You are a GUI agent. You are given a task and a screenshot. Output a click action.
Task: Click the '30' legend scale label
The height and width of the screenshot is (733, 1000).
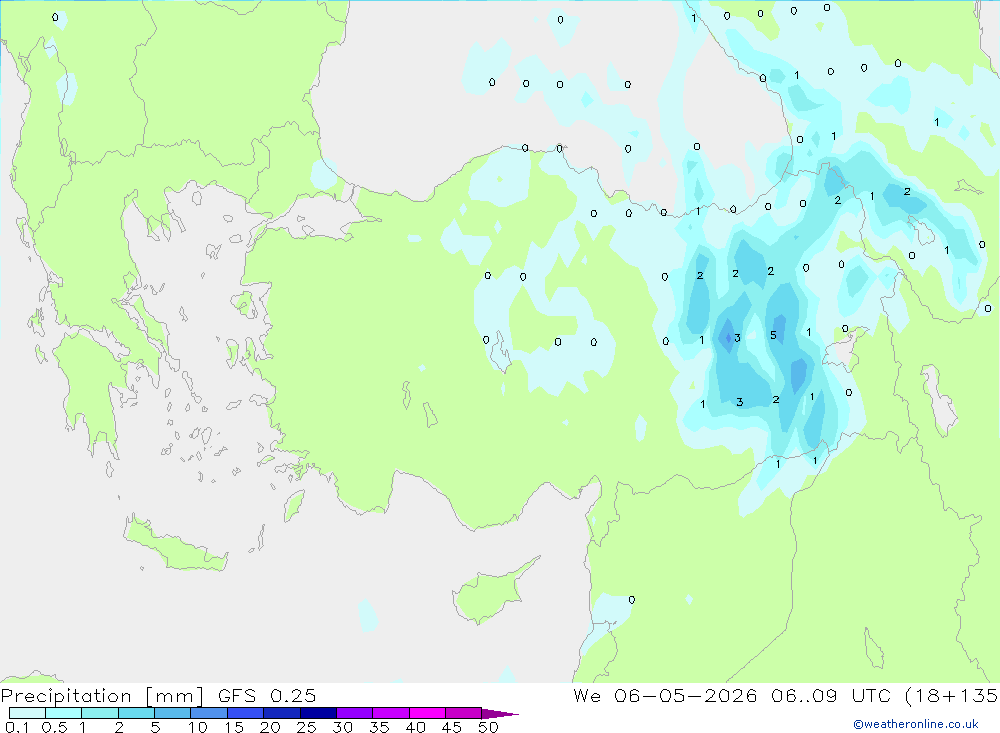(x=342, y=727)
